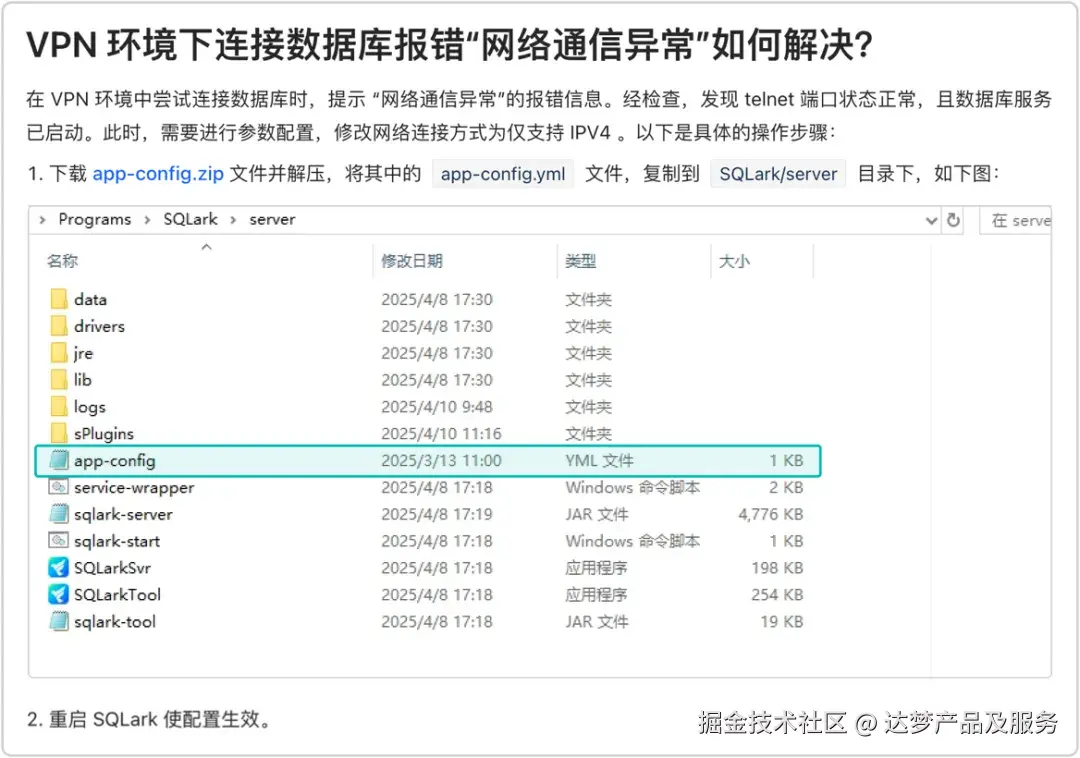Screen dimensions: 1080x758
Task: Click the YML 文件 type cell
Action: point(599,461)
